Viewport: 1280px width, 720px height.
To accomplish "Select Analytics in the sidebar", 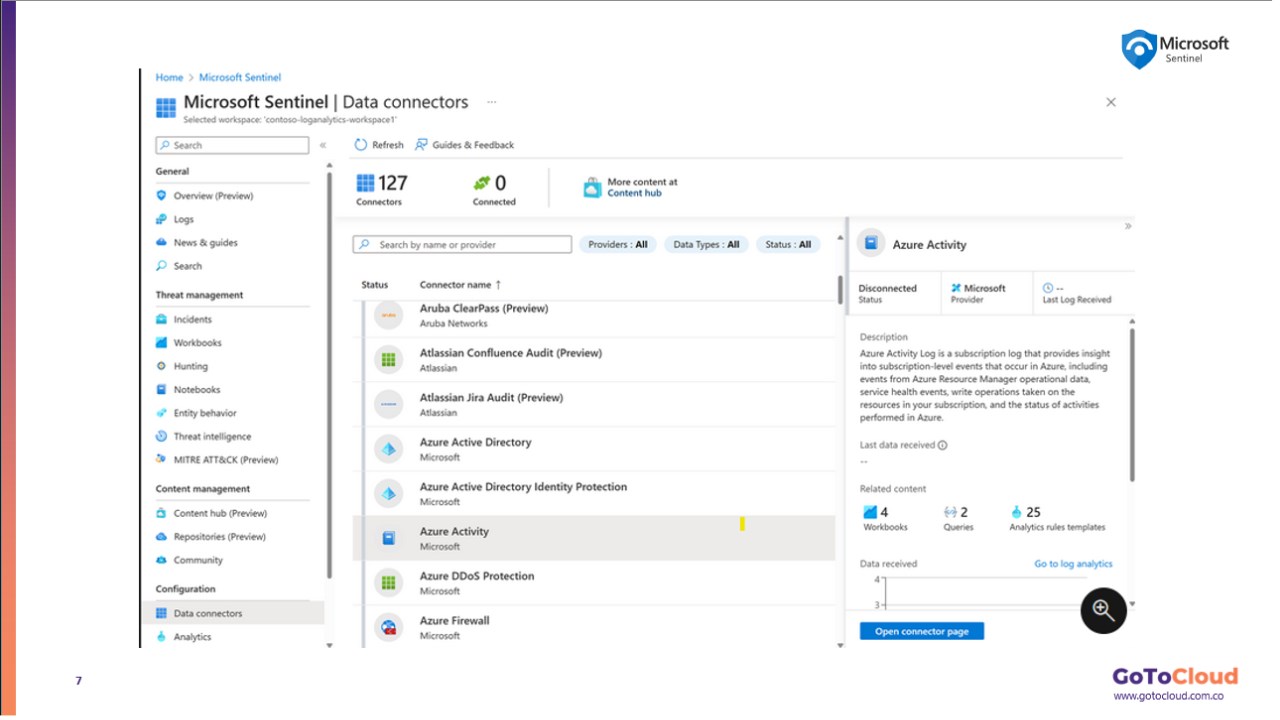I will pyautogui.click(x=192, y=637).
